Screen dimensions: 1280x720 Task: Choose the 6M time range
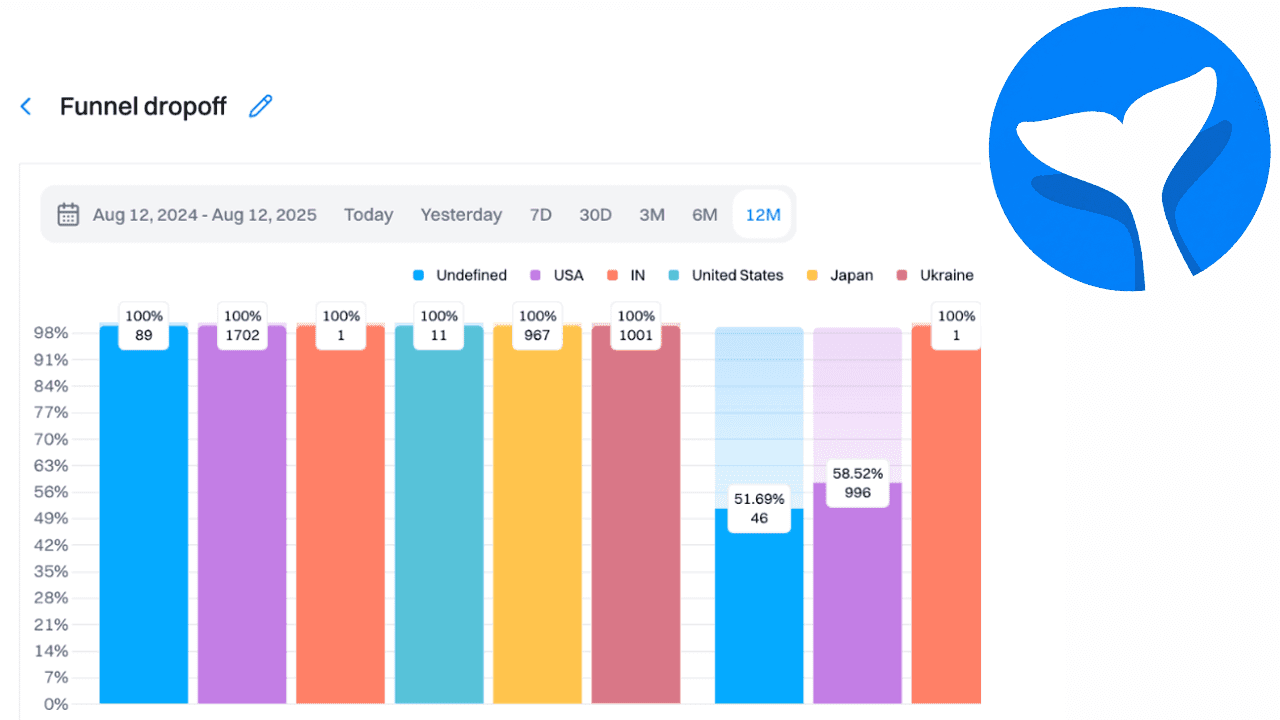705,214
